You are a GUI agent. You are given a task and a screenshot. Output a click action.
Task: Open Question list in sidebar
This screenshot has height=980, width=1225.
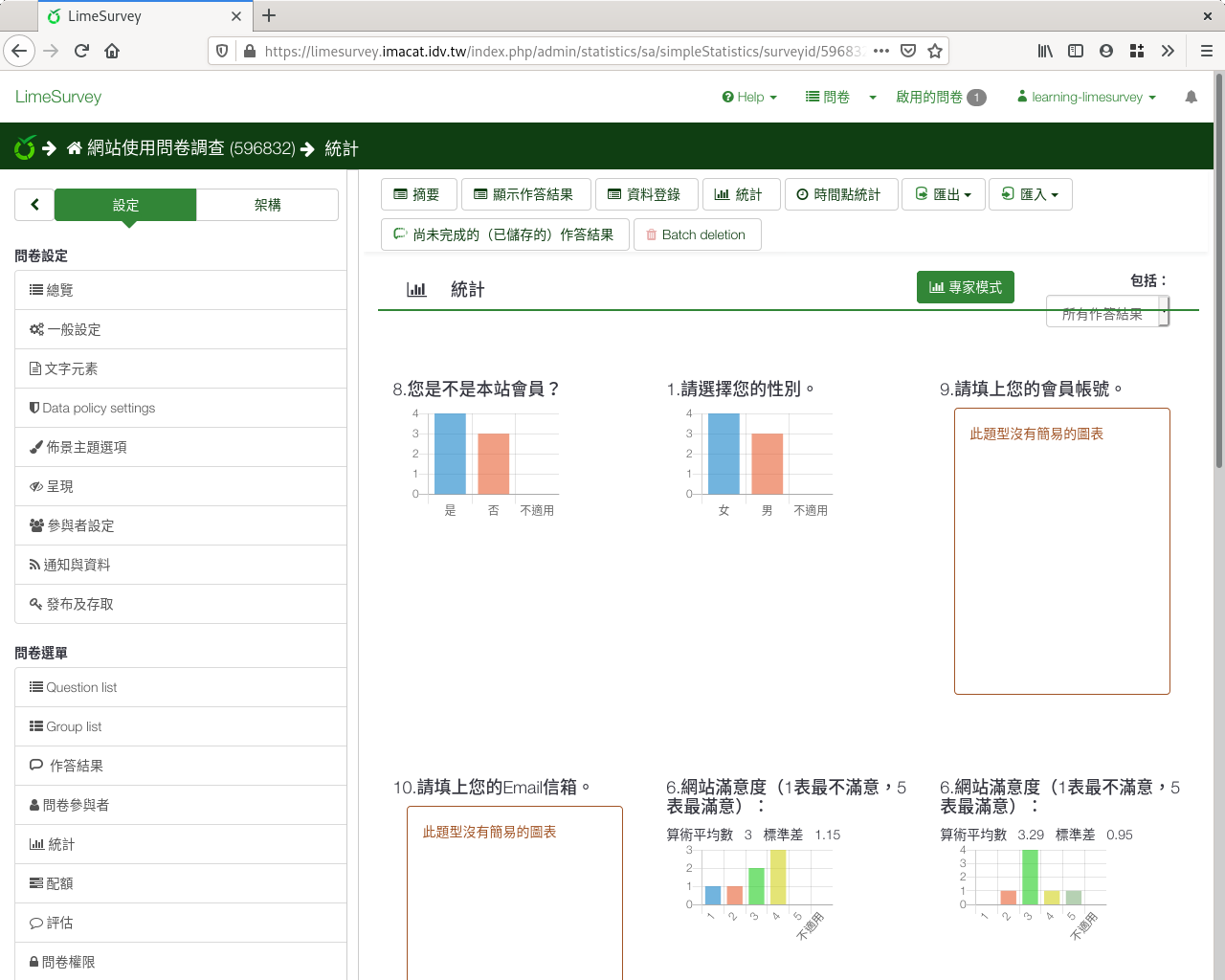tap(181, 687)
